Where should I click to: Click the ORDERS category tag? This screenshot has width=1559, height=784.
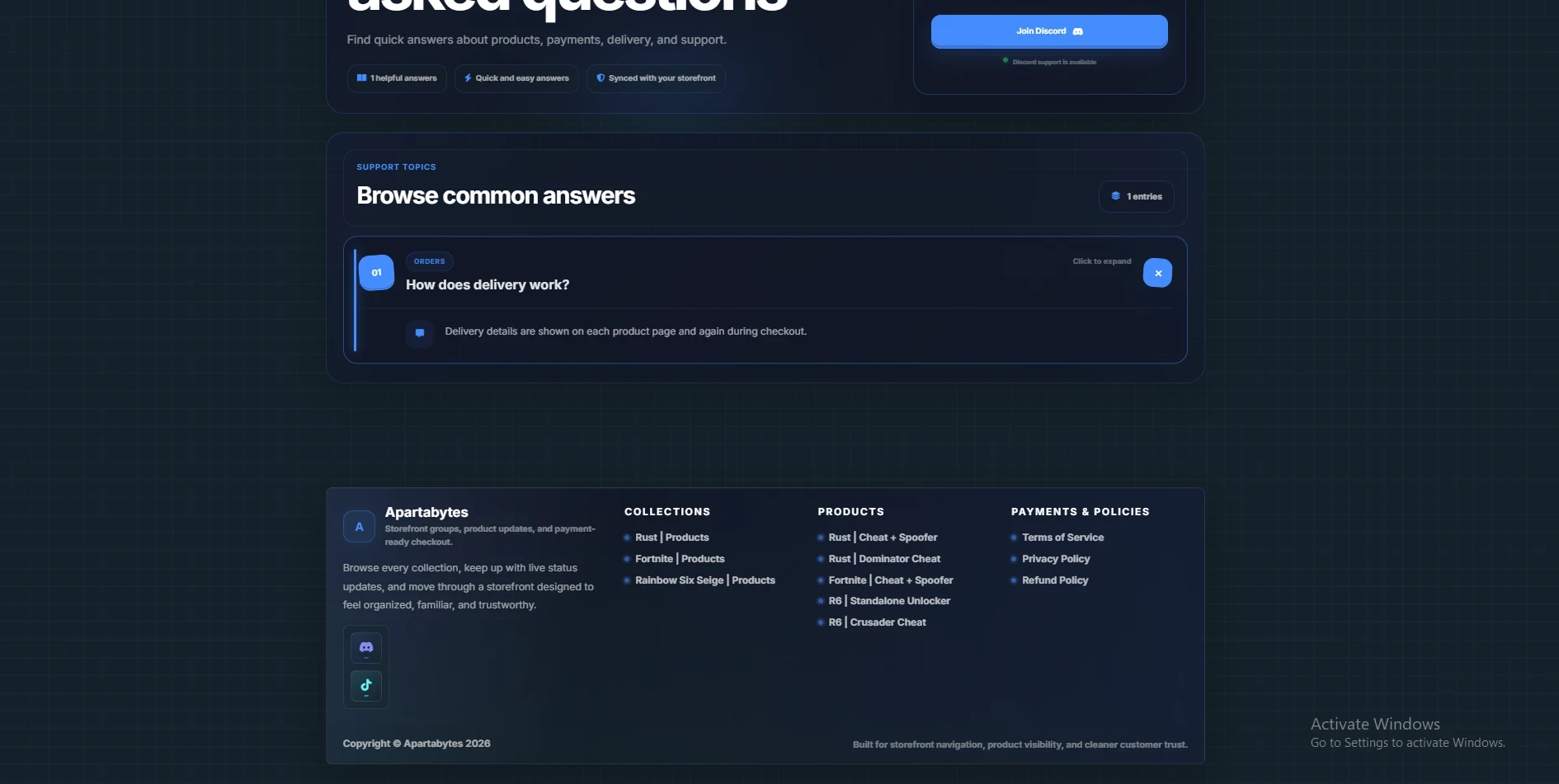[x=429, y=261]
